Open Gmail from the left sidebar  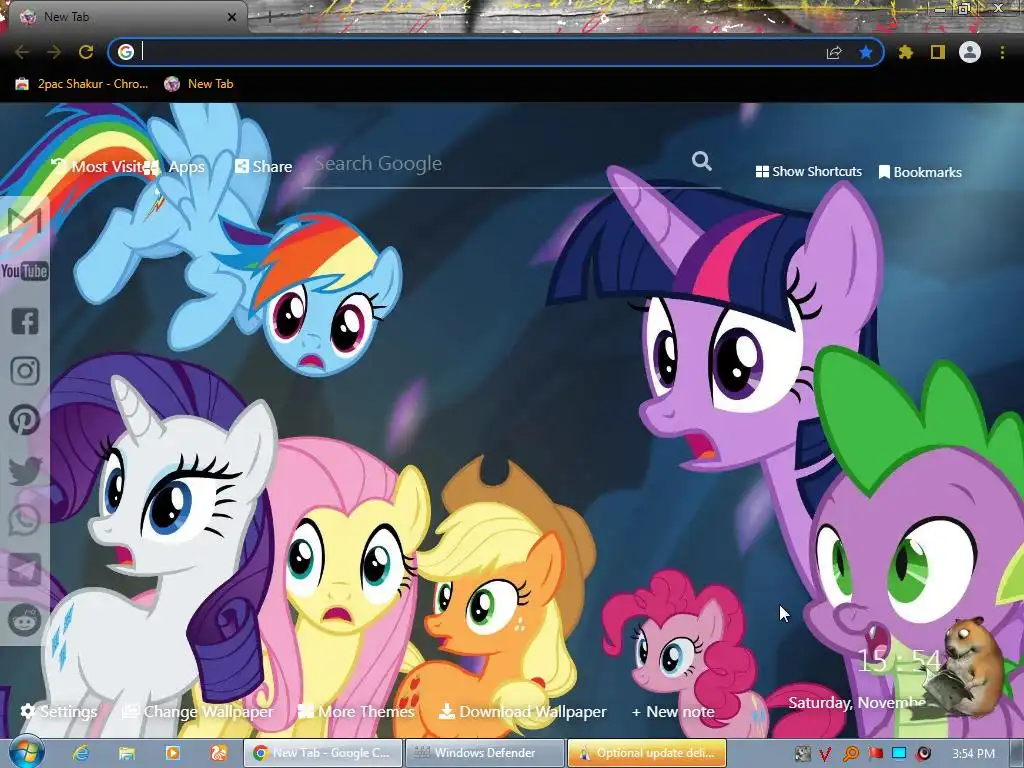(25, 221)
